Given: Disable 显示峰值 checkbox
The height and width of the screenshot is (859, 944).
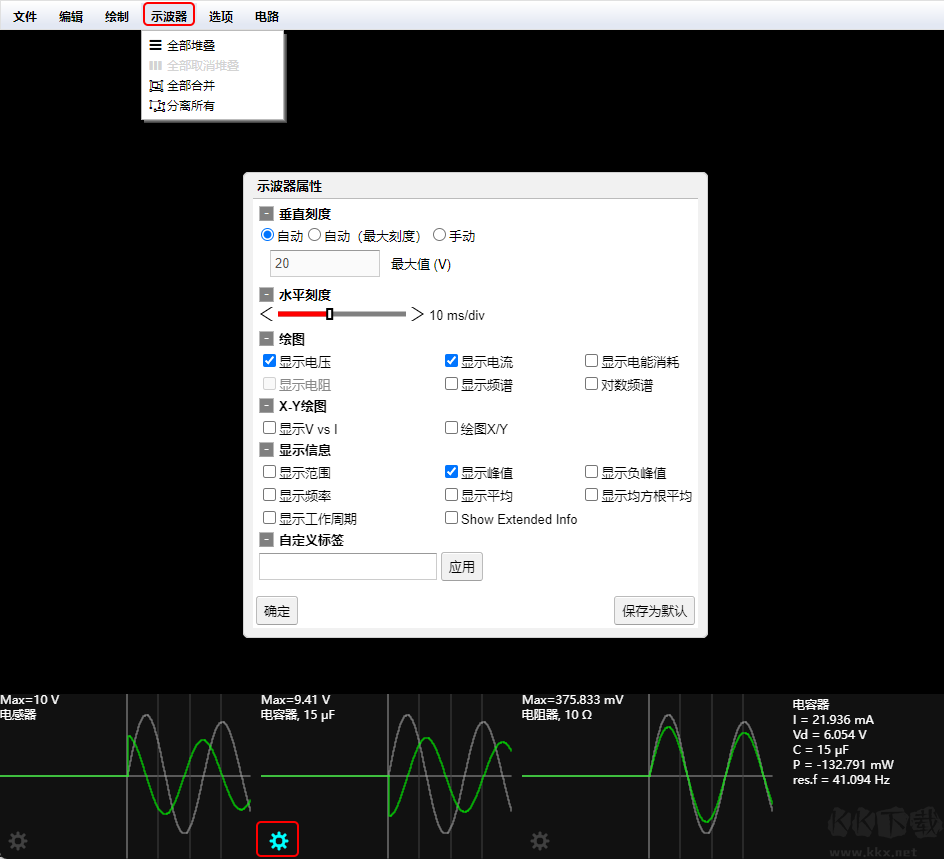Looking at the screenshot, I should tap(451, 471).
